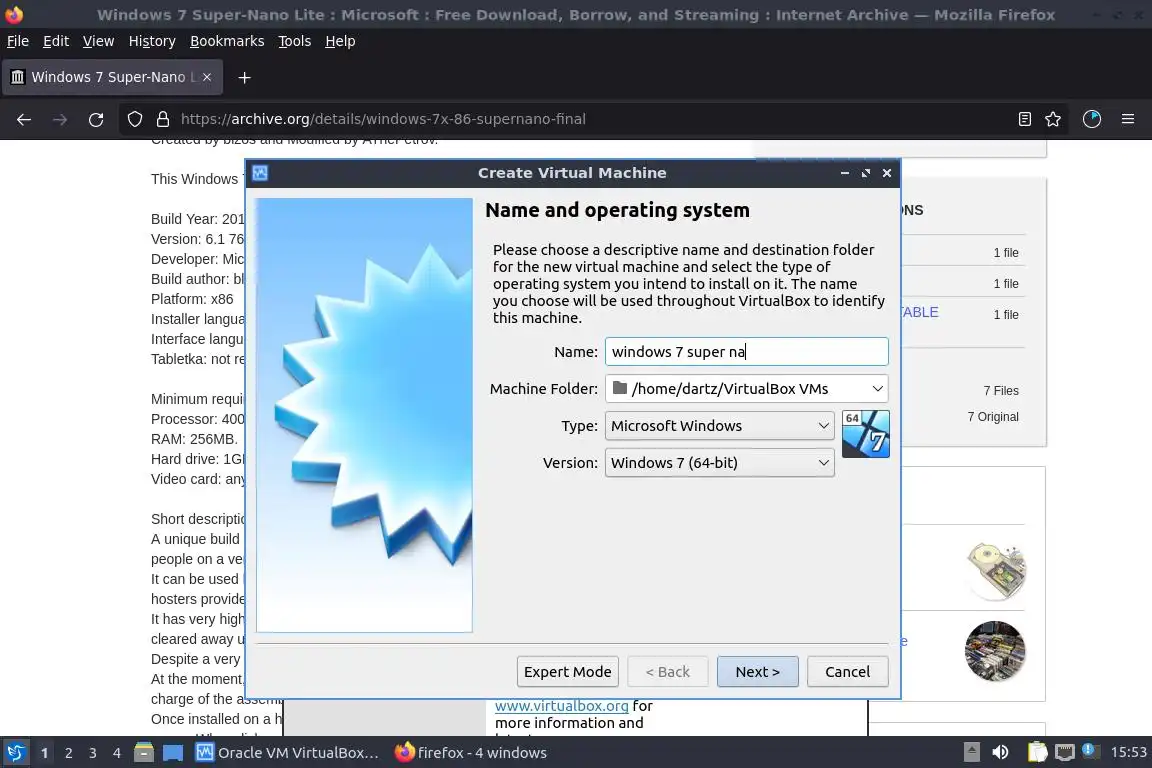Viewport: 1152px width, 768px height.
Task: Open the Tools menu
Action: point(295,41)
